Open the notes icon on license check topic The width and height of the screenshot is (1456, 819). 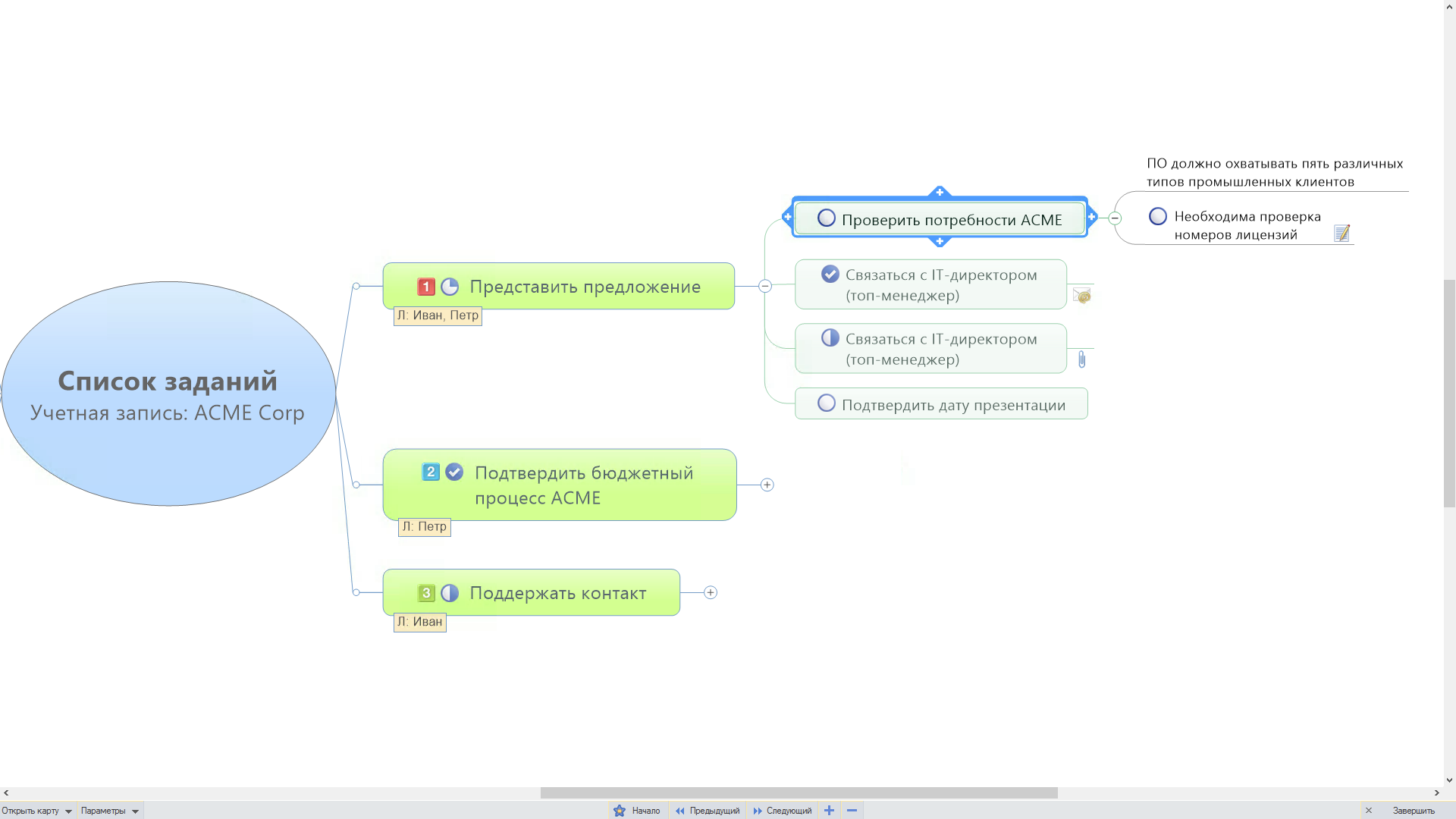(1341, 234)
